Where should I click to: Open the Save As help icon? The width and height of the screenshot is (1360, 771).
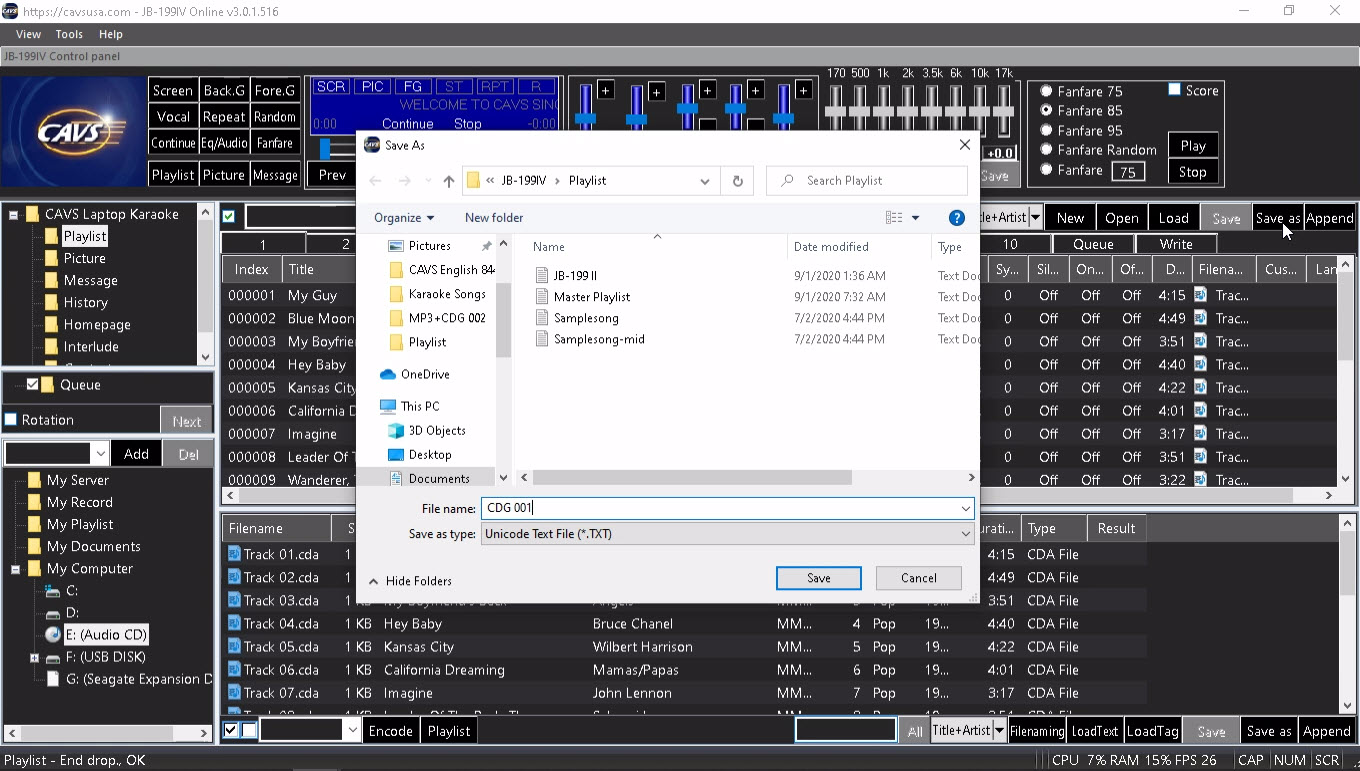956,217
